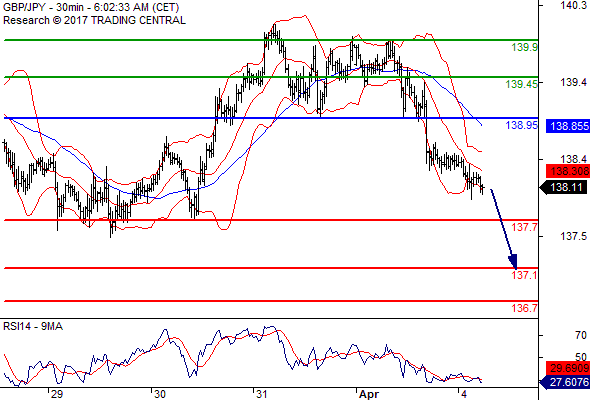Click the Apr date tick on the time axis
Screen dimensions: 590x400
click(368, 394)
